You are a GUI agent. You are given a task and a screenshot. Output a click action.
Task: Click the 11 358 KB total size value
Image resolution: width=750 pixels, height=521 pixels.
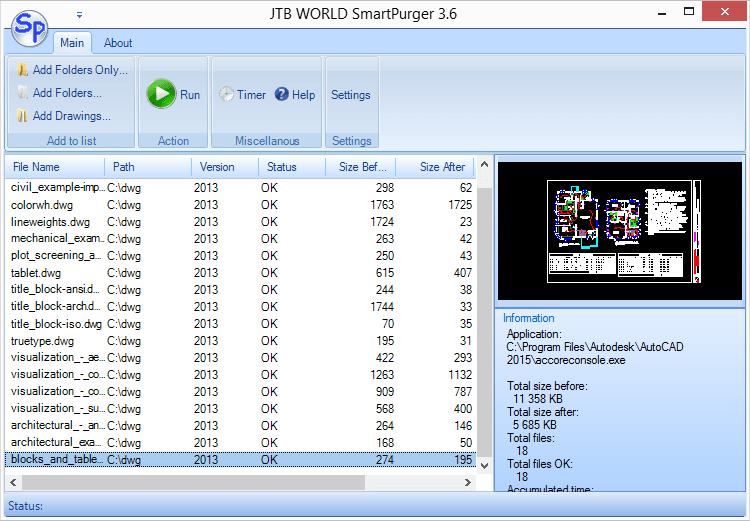click(x=538, y=399)
